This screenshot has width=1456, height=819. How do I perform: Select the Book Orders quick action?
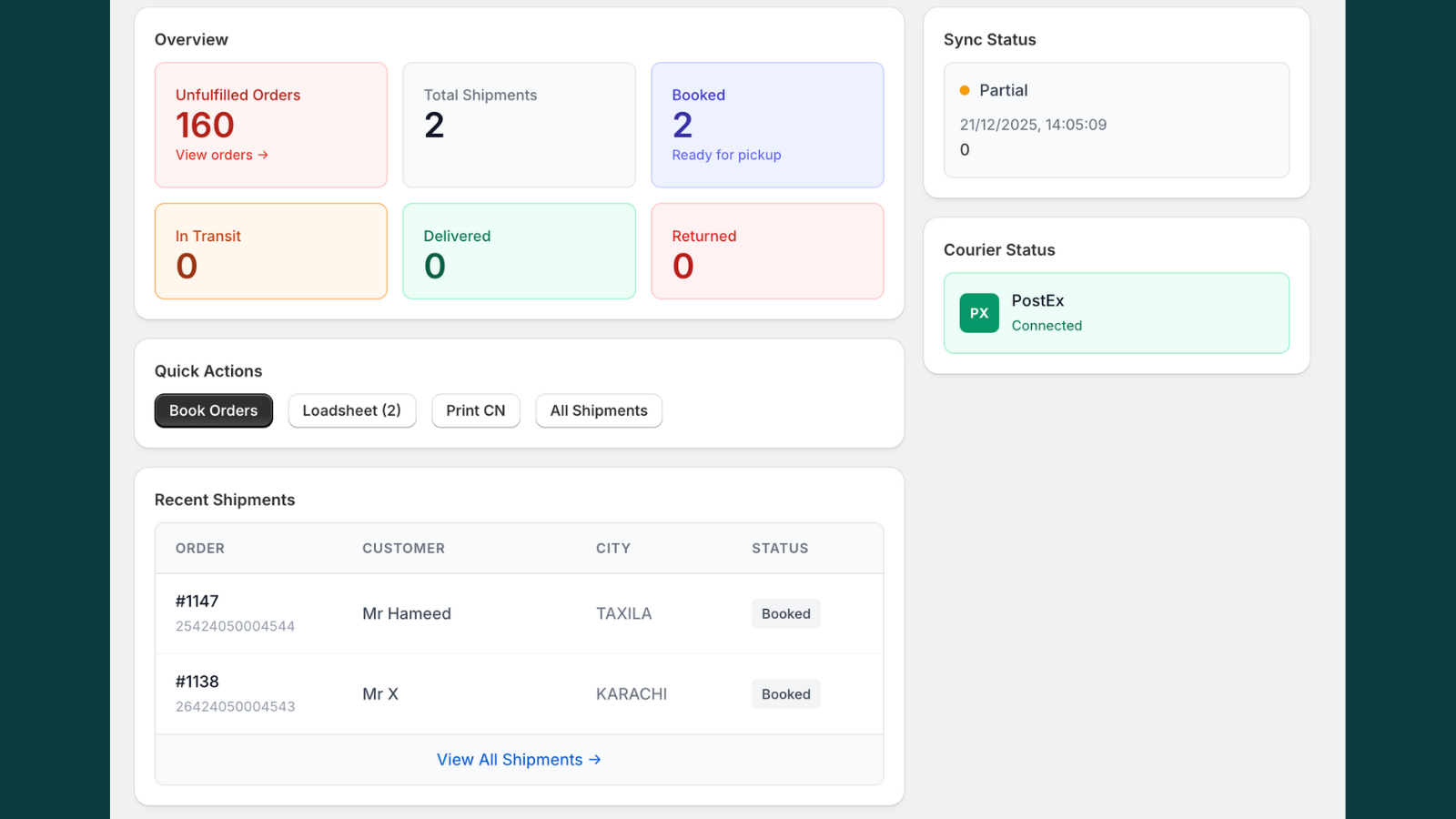click(213, 410)
